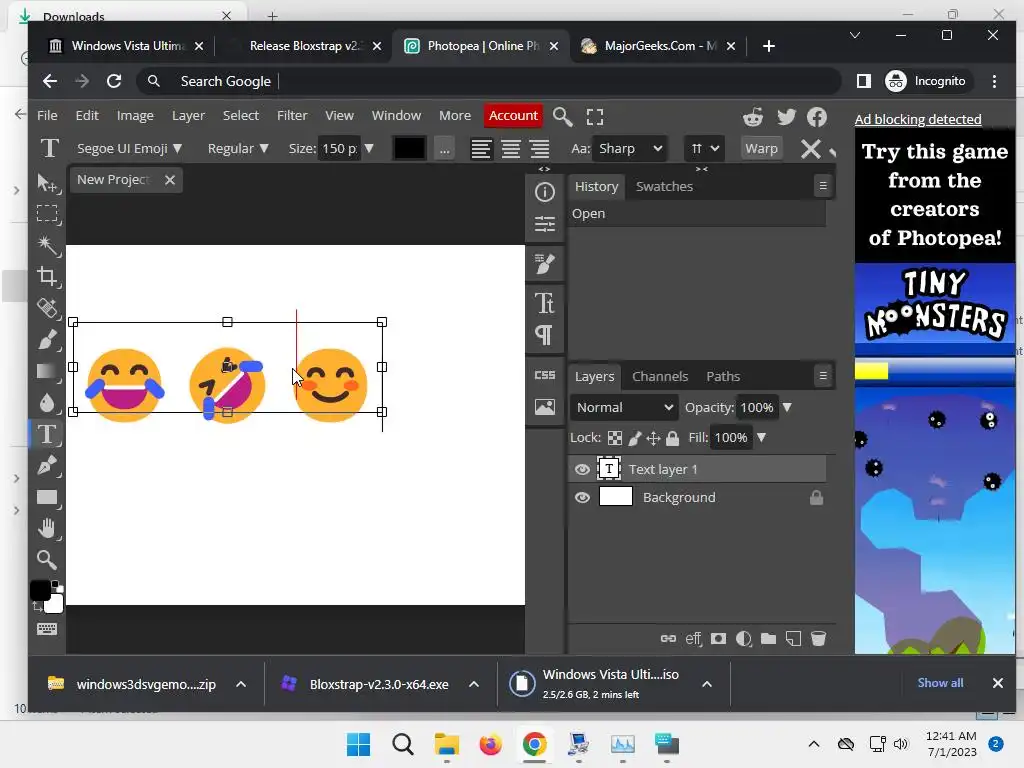1024x768 pixels.
Task: Delete layer with the trash icon
Action: [818, 638]
